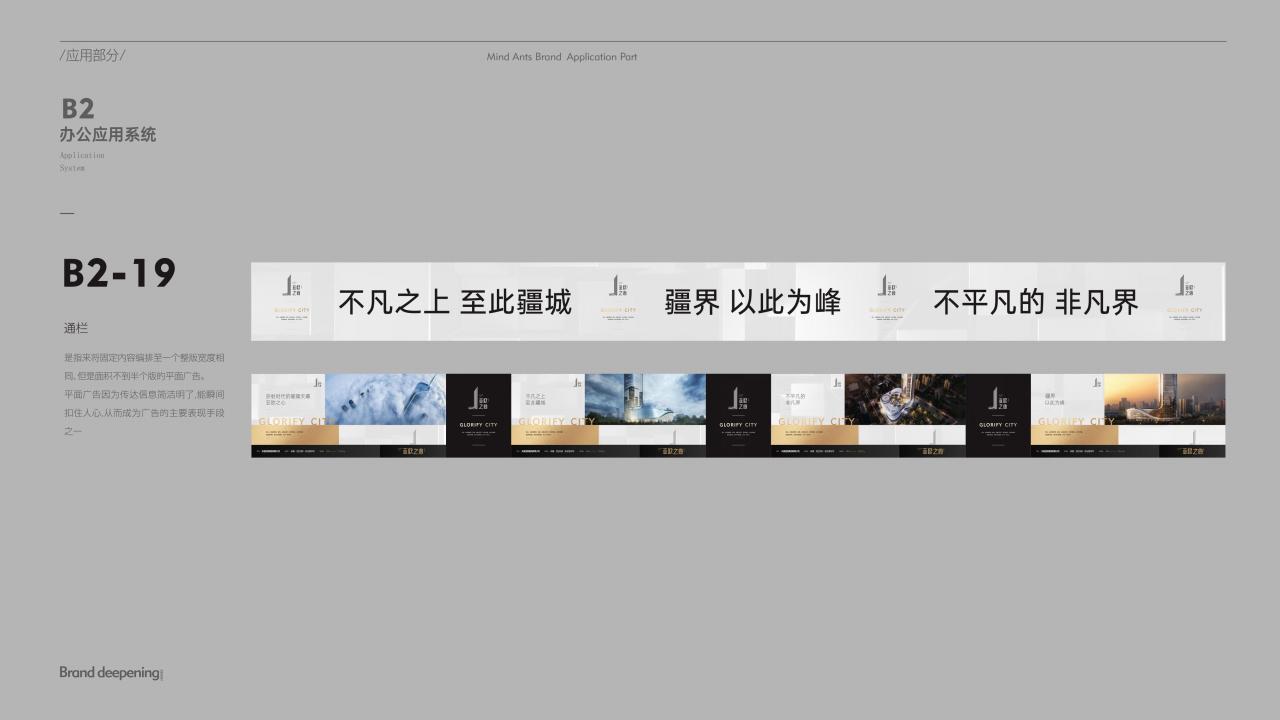Screen dimensions: 1280x720
Task: Click the gold logo tag below the snowy photo
Action: [x=412, y=451]
